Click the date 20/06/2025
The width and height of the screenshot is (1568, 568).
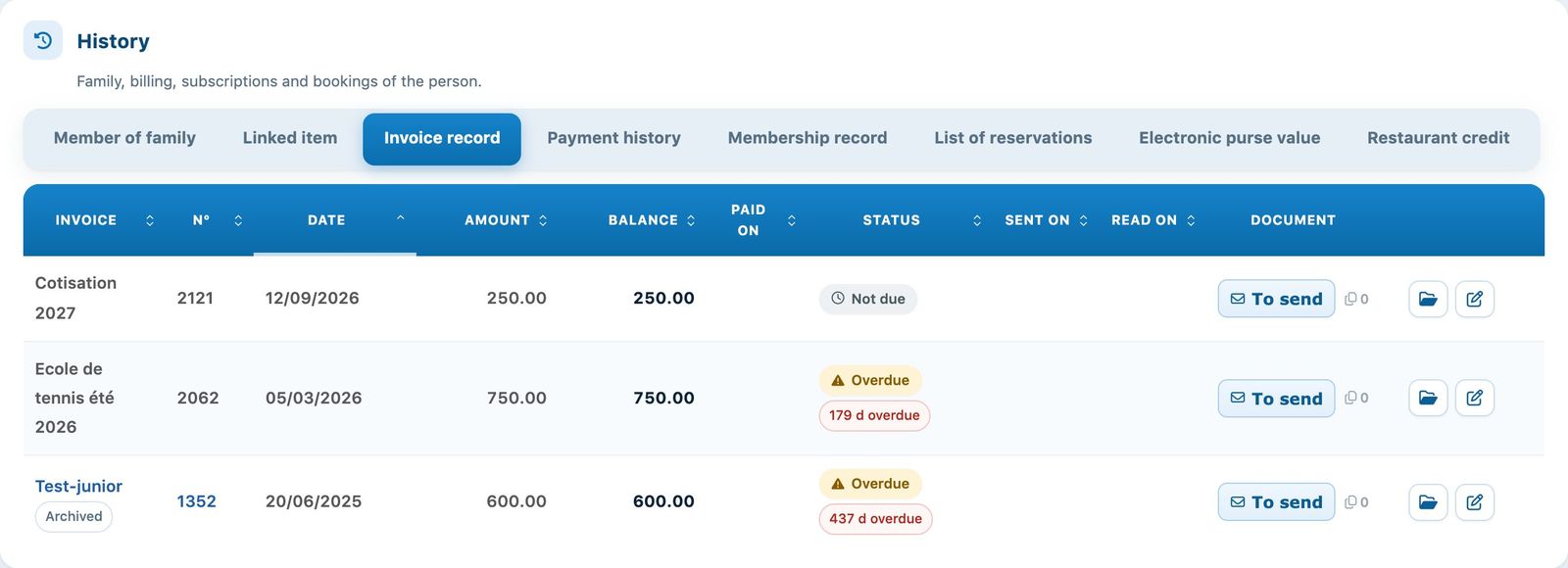pos(314,501)
